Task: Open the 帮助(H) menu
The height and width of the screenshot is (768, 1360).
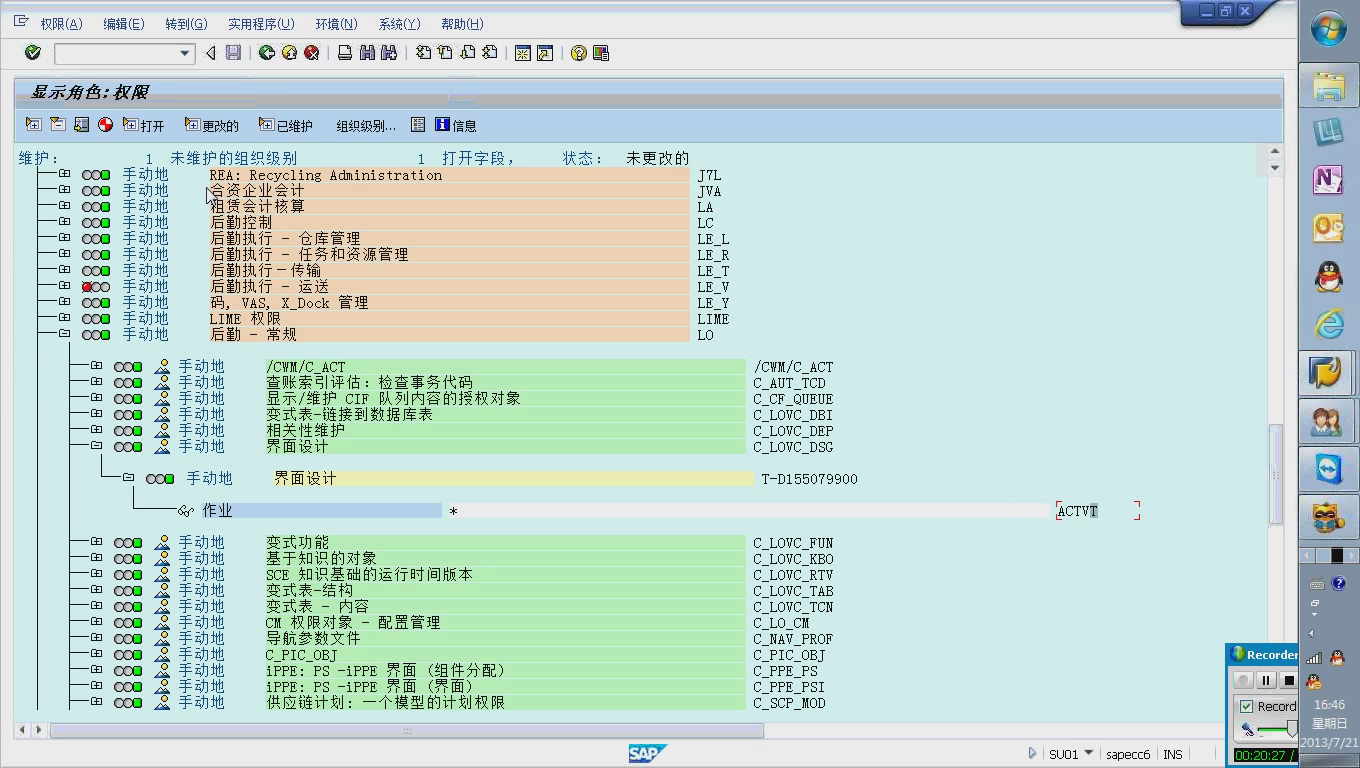Action: click(462, 24)
